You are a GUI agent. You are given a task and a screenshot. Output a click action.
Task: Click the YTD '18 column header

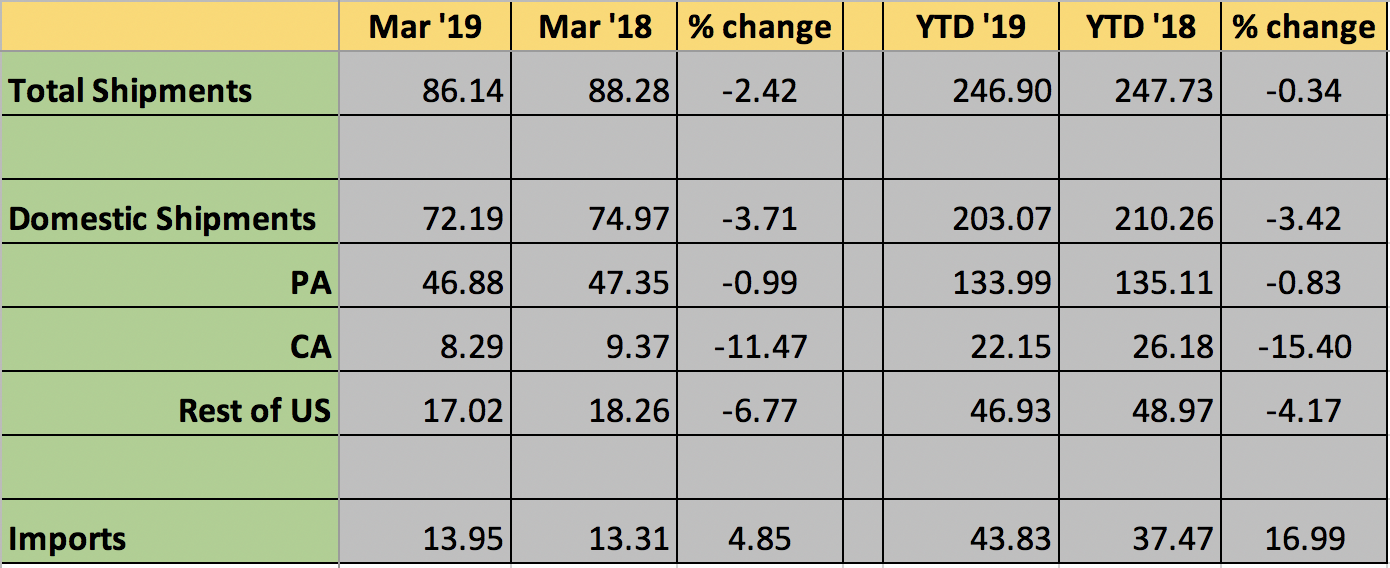coord(1140,26)
